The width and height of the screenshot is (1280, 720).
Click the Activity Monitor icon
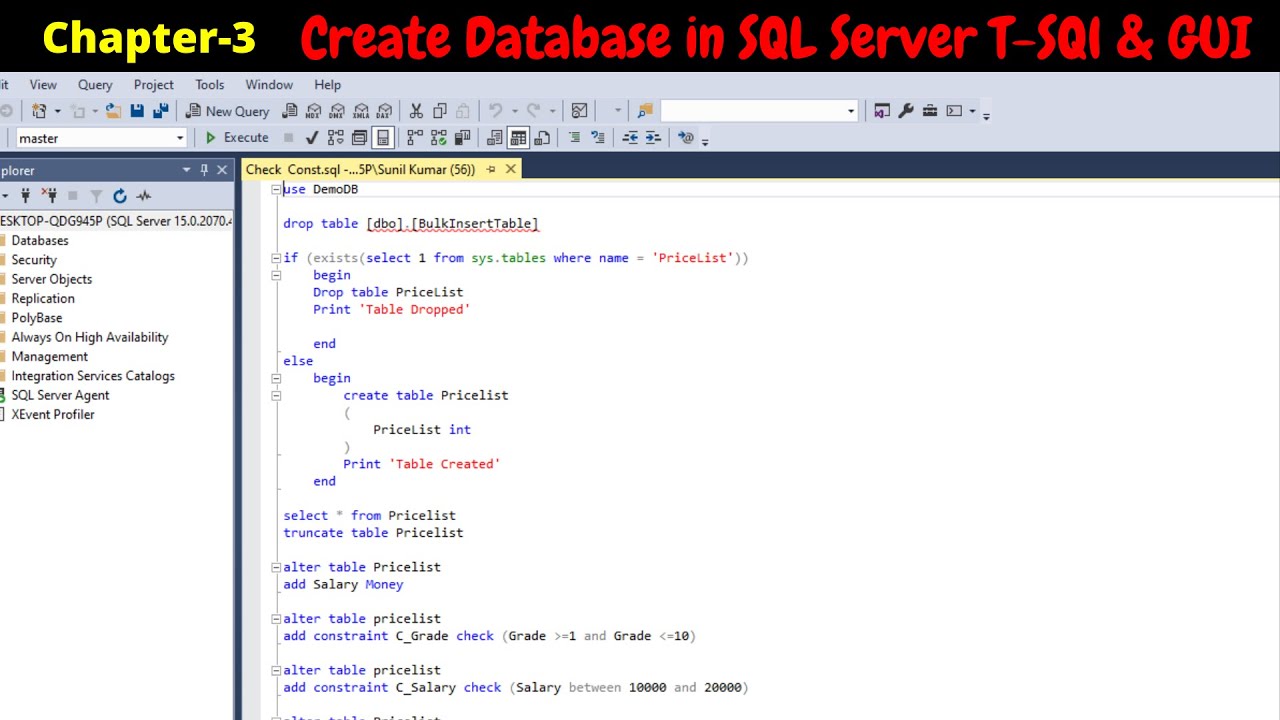pos(579,111)
